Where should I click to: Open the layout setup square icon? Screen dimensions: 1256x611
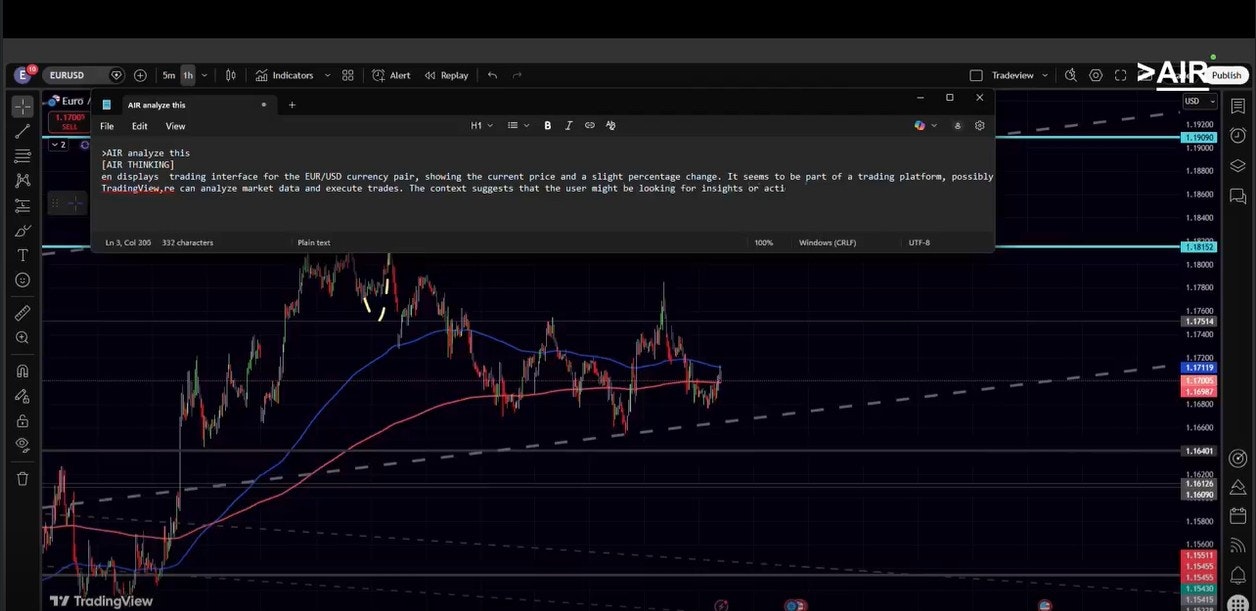(x=976, y=75)
